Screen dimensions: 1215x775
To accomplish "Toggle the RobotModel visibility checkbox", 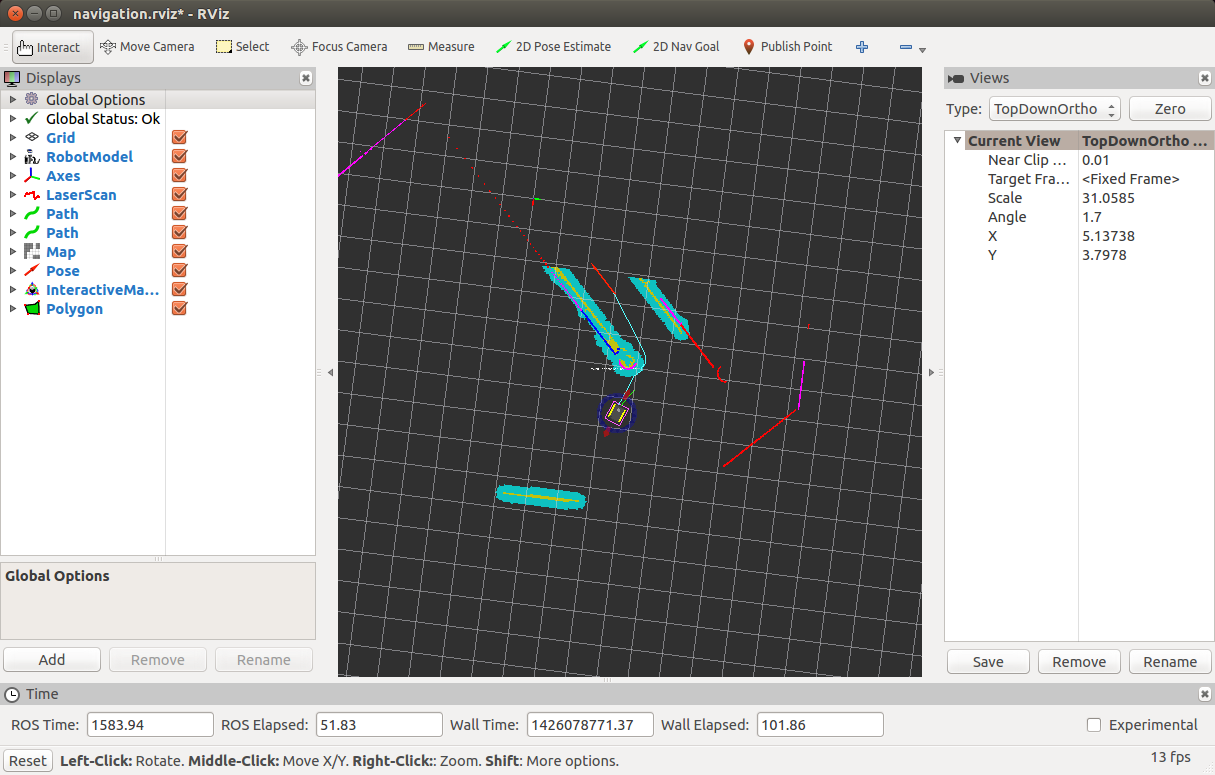I will [x=180, y=157].
